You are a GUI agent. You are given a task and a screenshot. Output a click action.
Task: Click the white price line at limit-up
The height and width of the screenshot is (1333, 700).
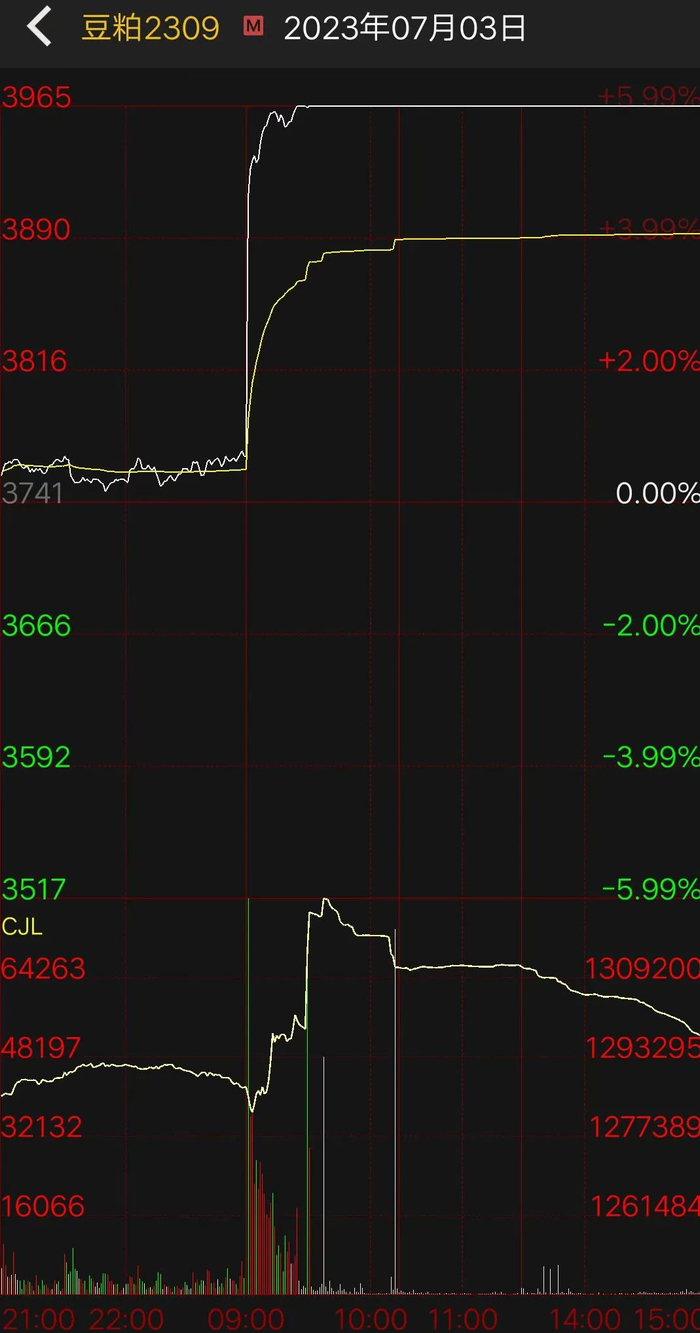(500, 105)
